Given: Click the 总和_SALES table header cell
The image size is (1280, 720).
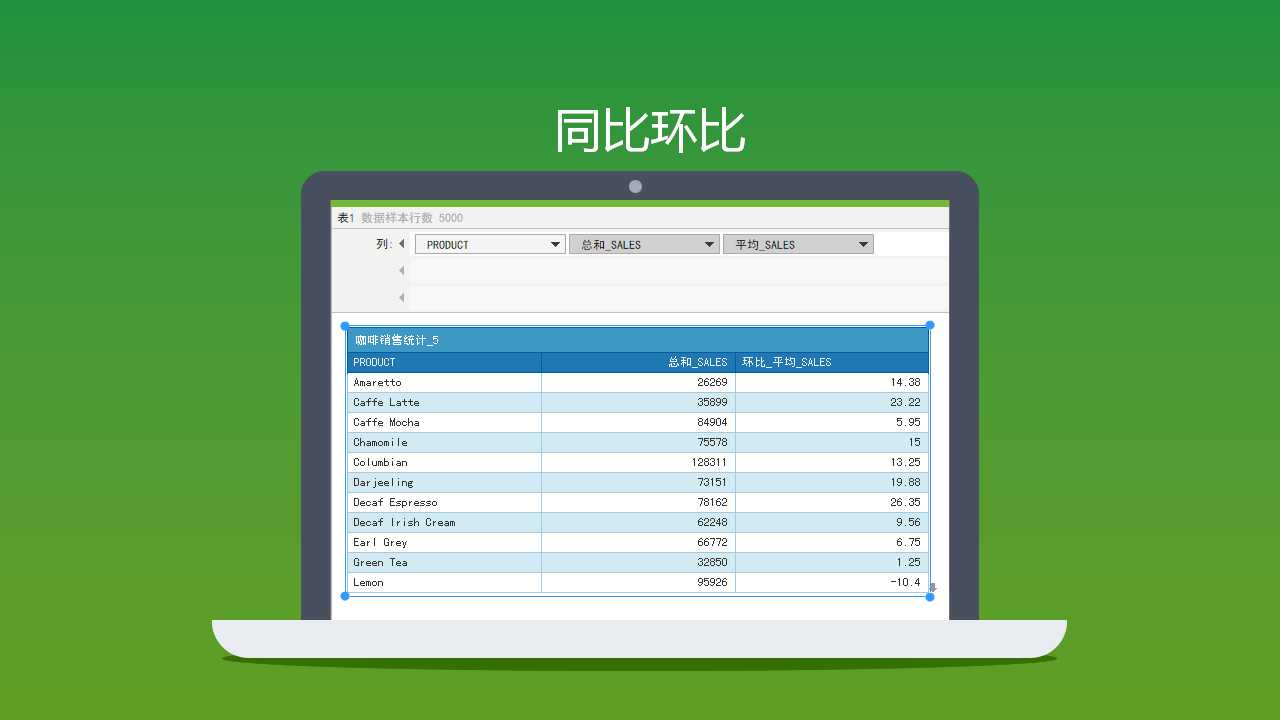Looking at the screenshot, I should pyautogui.click(x=638, y=362).
